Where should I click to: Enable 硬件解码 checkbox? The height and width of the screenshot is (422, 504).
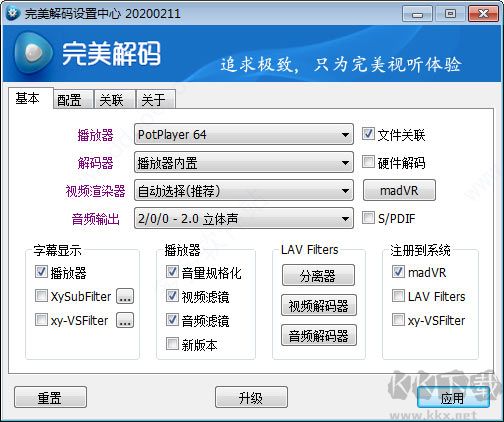pos(368,162)
